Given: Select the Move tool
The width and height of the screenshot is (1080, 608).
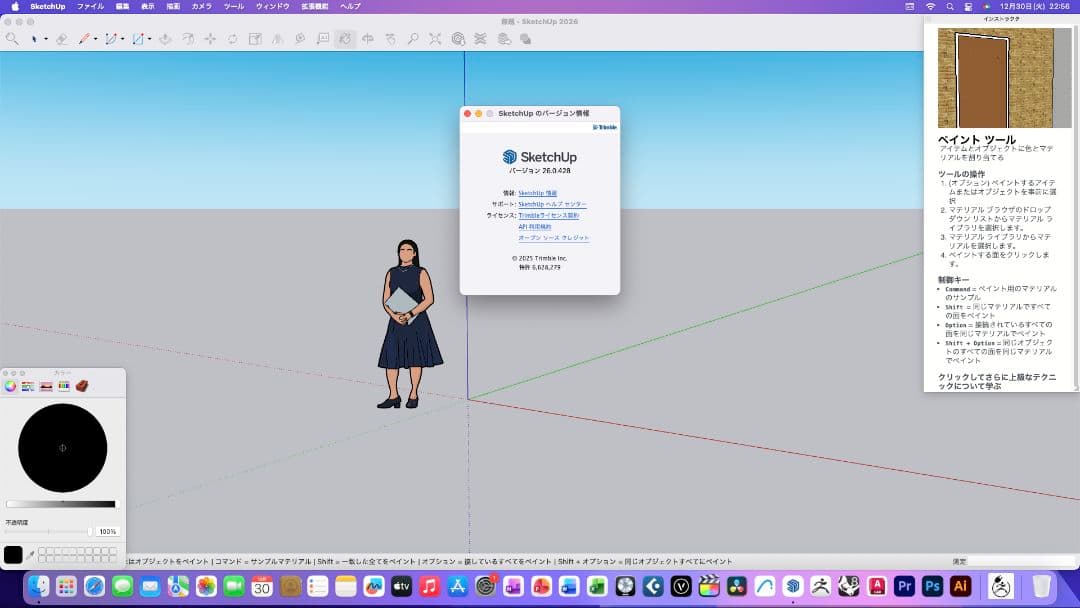Looking at the screenshot, I should pos(212,40).
